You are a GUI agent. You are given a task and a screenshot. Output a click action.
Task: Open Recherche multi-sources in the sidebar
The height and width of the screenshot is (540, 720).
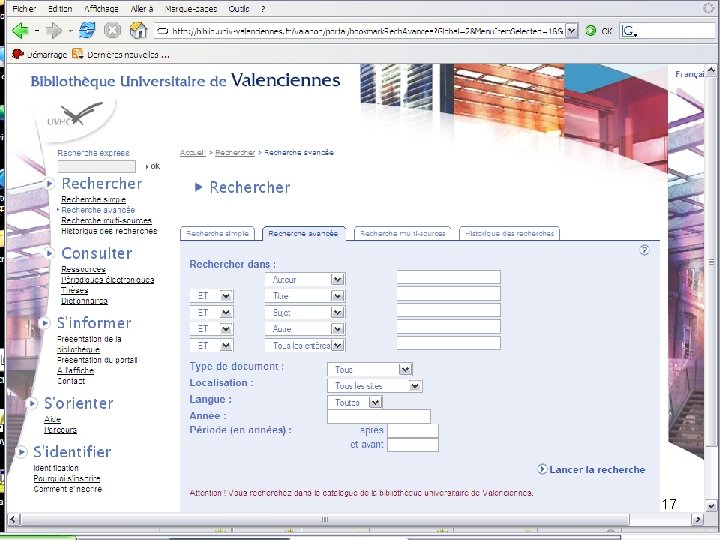(107, 220)
